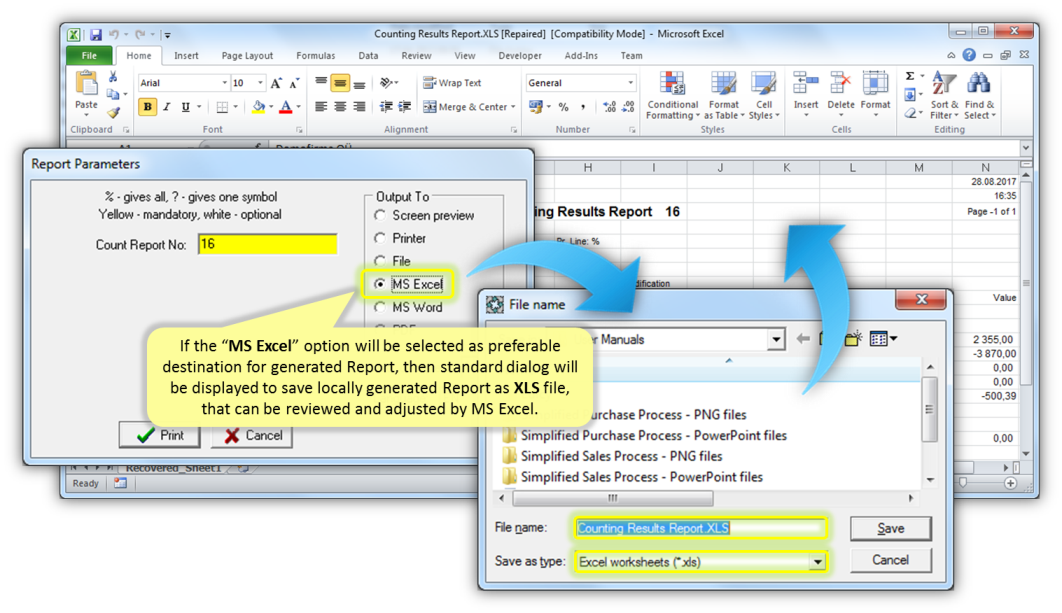Click the Count Report No input field
Screen dimensions: 1062x613
268,245
